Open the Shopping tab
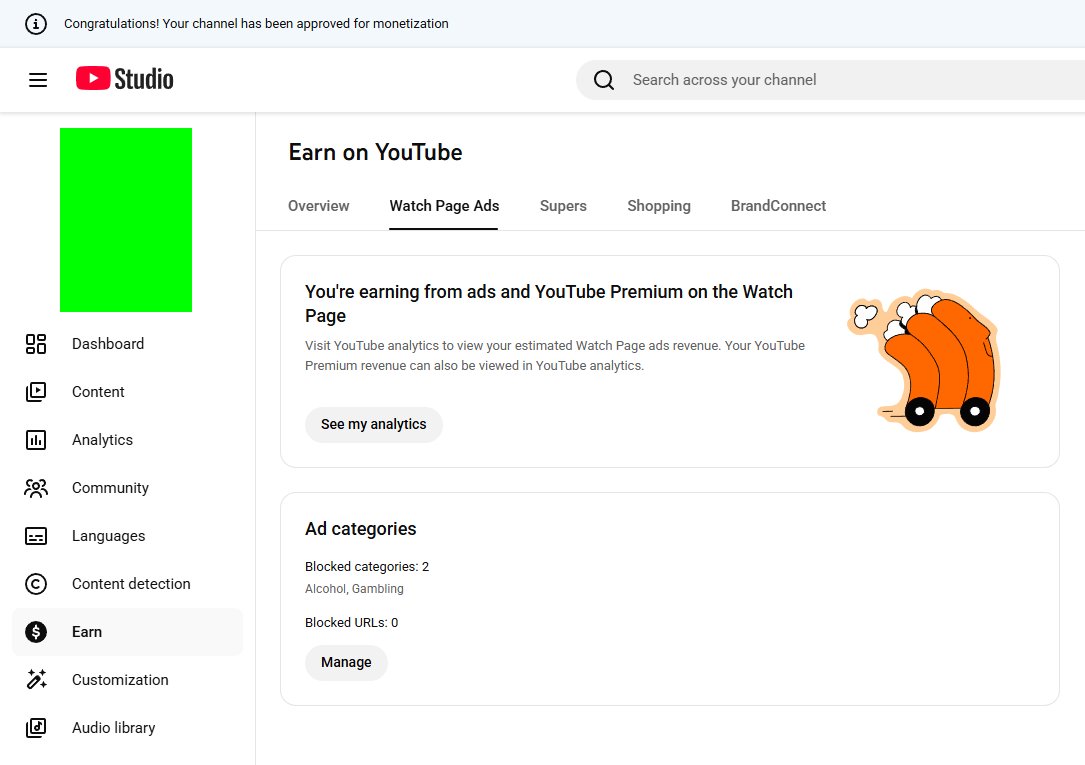Image resolution: width=1085 pixels, height=765 pixels. [659, 206]
